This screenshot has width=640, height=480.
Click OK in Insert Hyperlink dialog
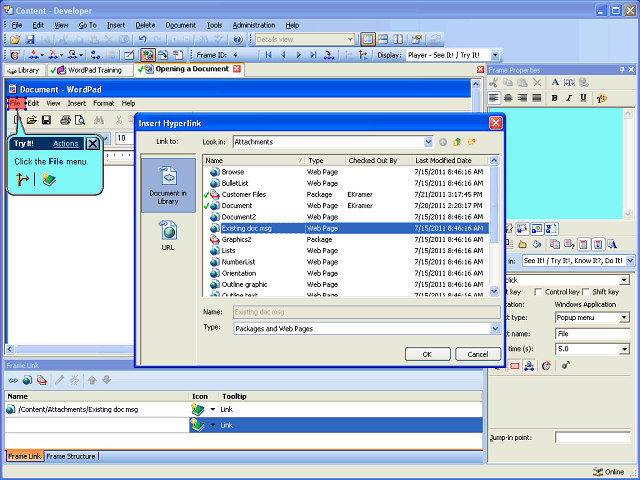click(427, 354)
